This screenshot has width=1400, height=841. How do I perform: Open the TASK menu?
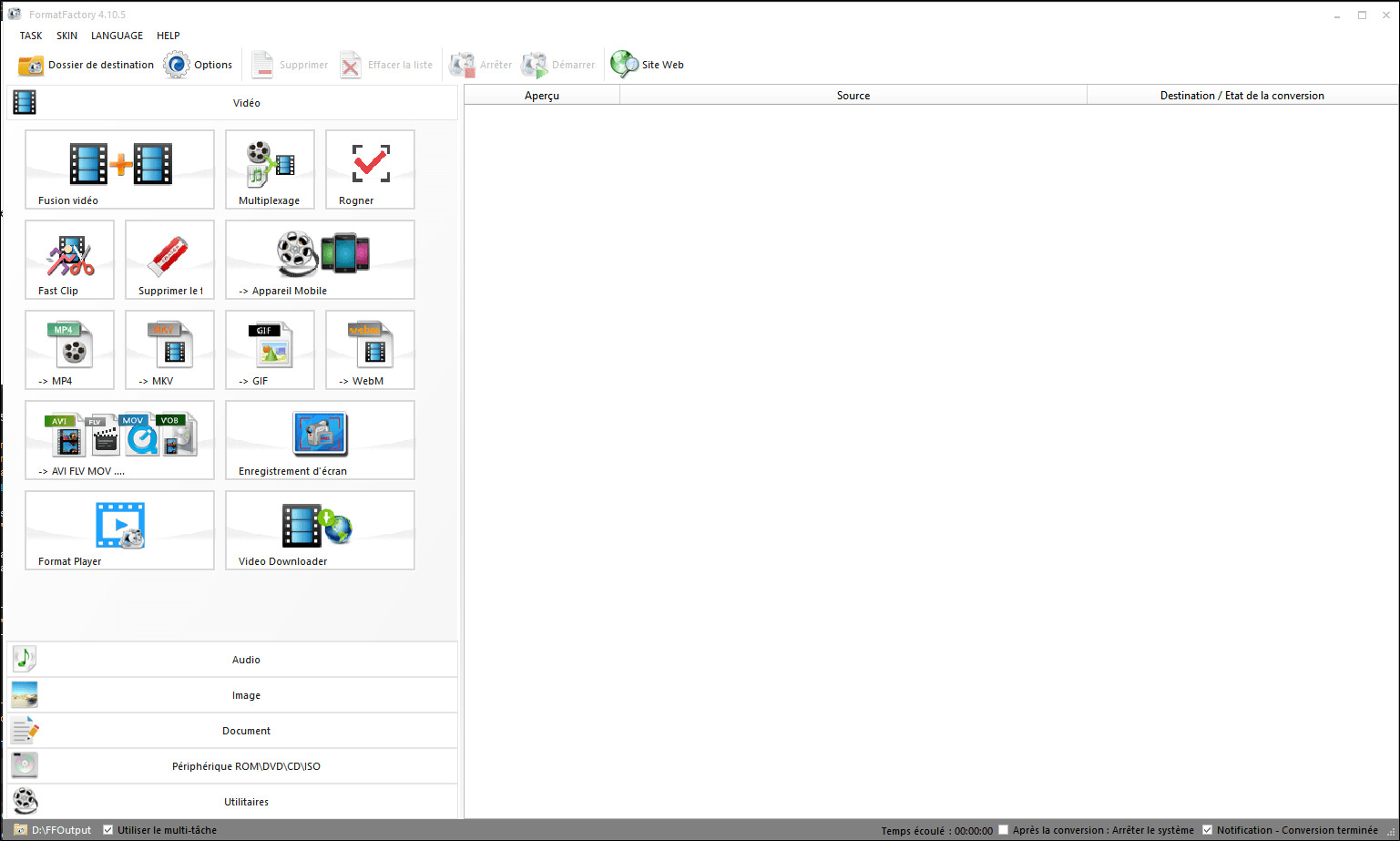pos(31,36)
